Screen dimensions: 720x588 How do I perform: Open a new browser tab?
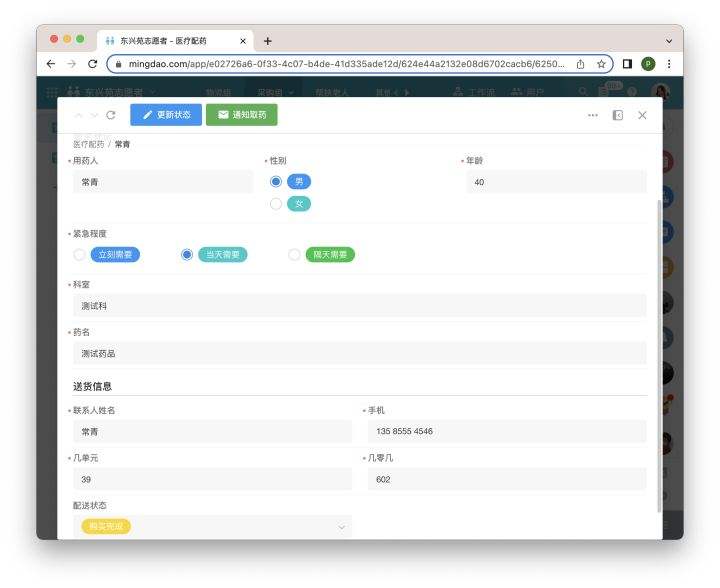pyautogui.click(x=267, y=41)
